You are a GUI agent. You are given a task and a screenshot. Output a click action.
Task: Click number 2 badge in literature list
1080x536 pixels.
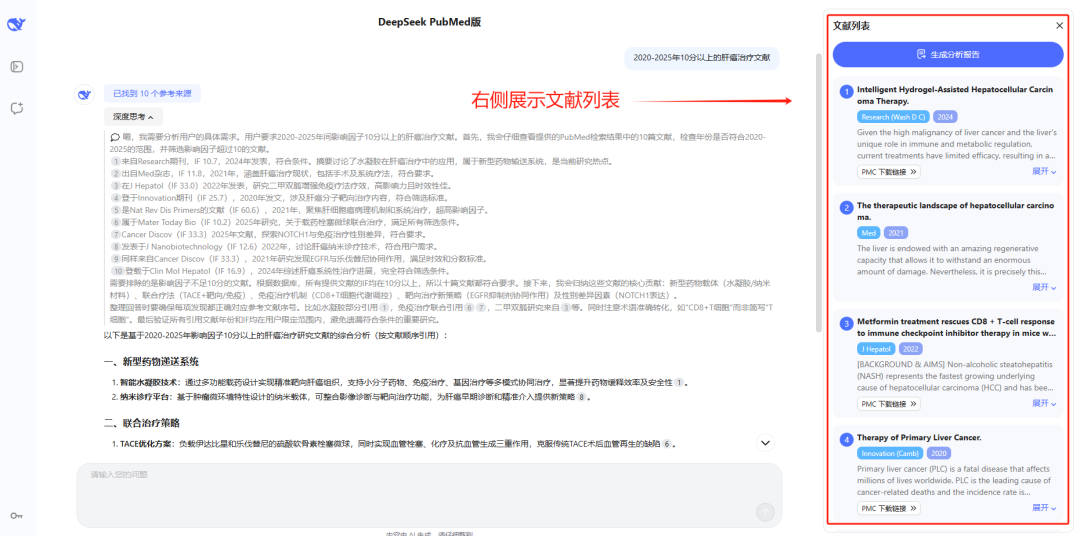pos(847,207)
